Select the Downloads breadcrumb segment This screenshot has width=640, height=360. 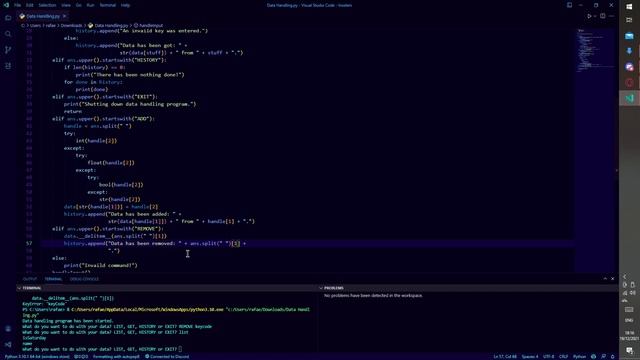(71, 25)
